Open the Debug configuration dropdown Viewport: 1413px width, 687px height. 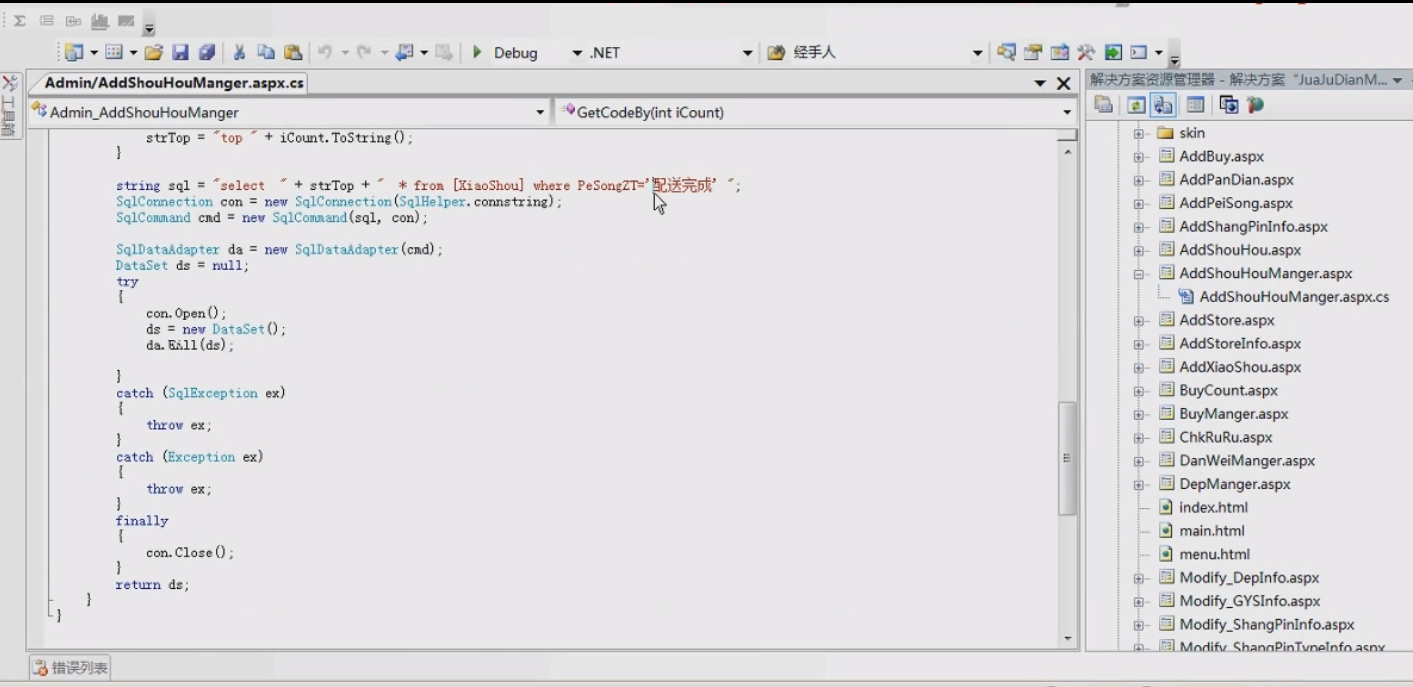[577, 53]
